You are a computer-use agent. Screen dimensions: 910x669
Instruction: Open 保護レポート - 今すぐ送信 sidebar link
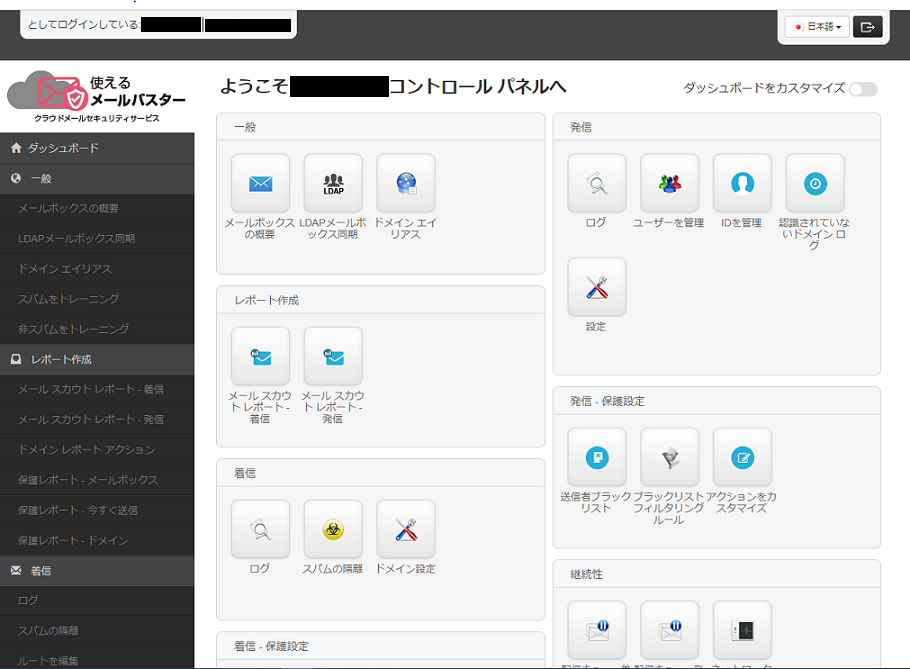pos(97,510)
